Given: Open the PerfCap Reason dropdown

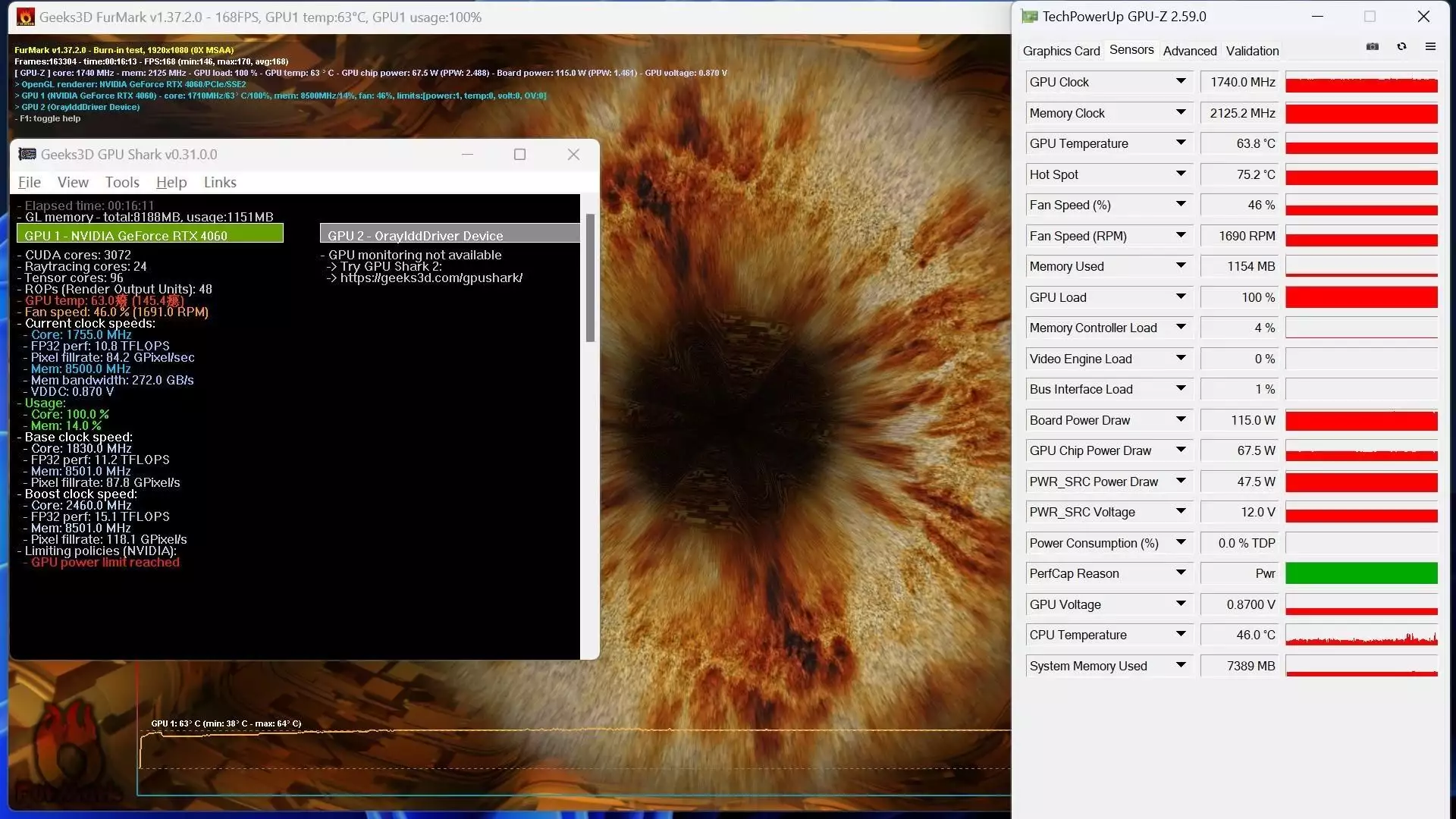Looking at the screenshot, I should click(x=1181, y=573).
